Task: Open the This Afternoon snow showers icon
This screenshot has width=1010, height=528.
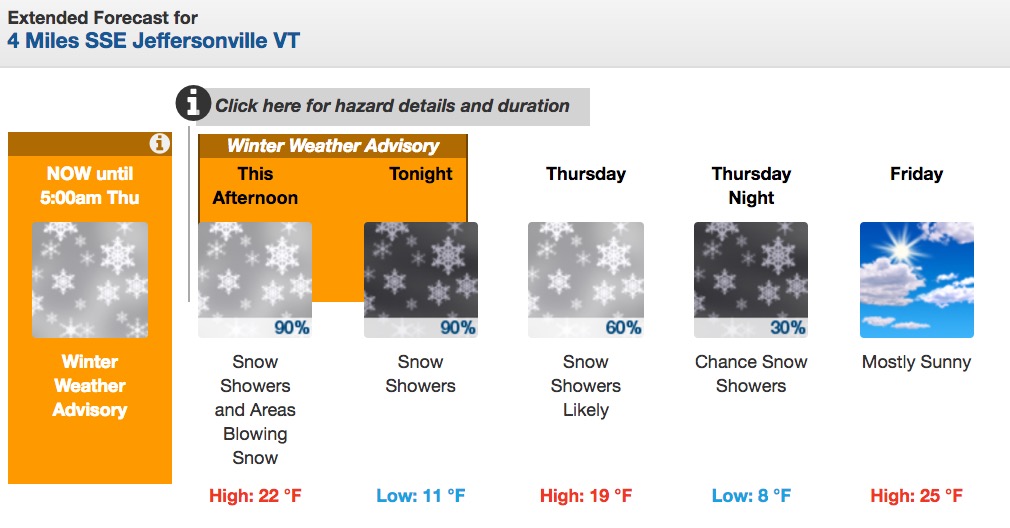Action: pos(255,280)
